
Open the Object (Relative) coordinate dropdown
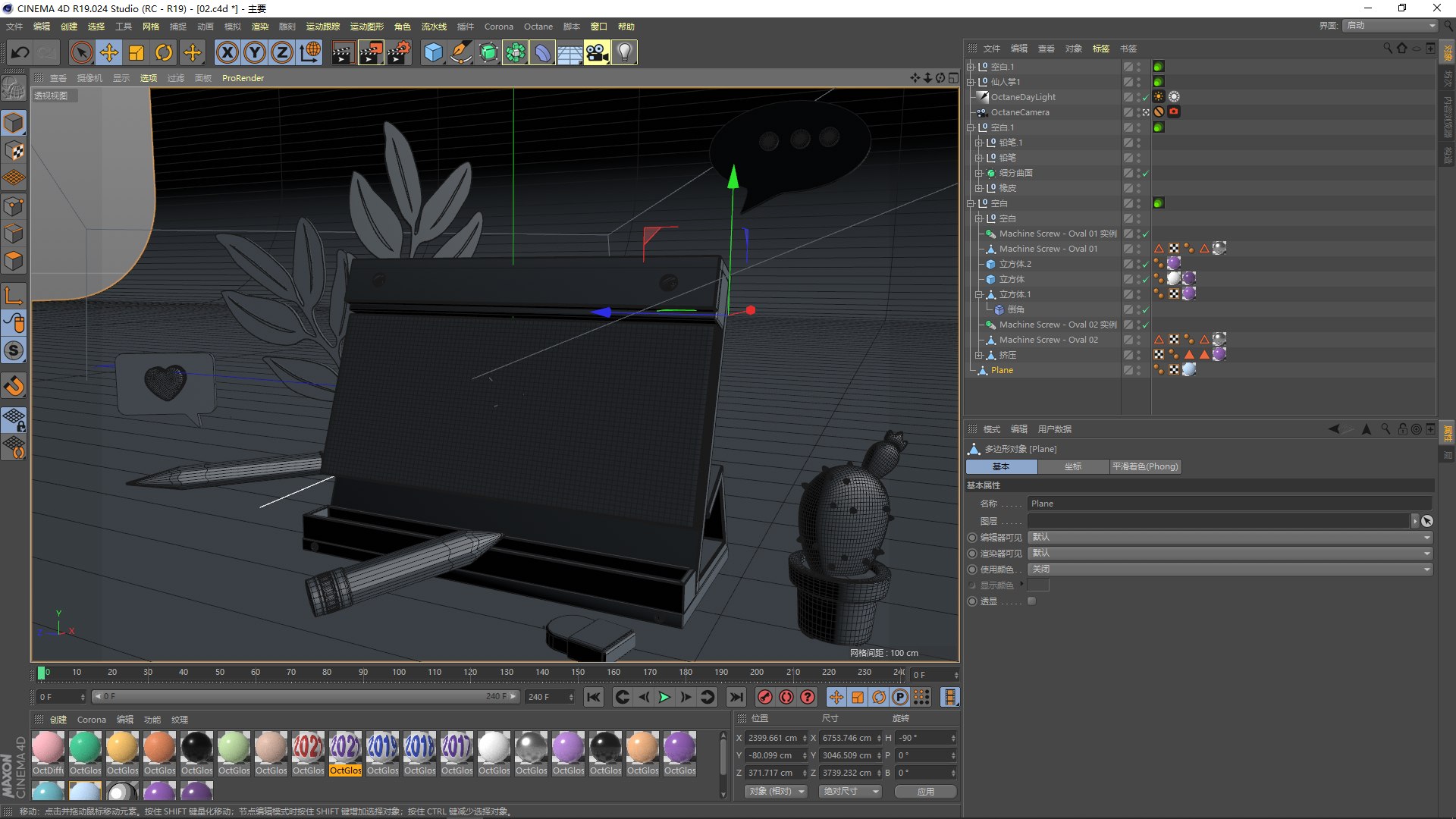(777, 791)
